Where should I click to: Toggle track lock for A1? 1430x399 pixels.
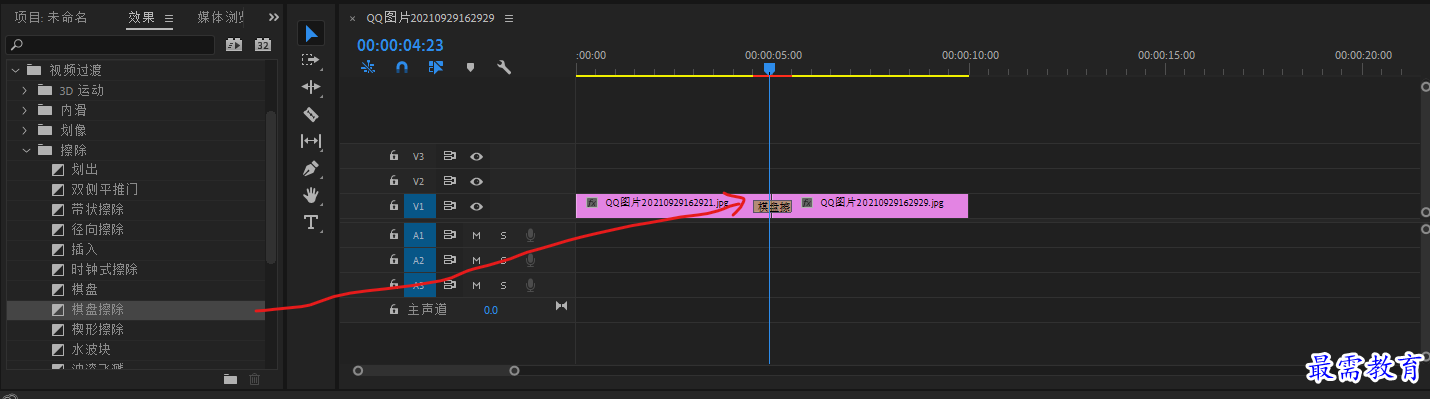[395, 235]
